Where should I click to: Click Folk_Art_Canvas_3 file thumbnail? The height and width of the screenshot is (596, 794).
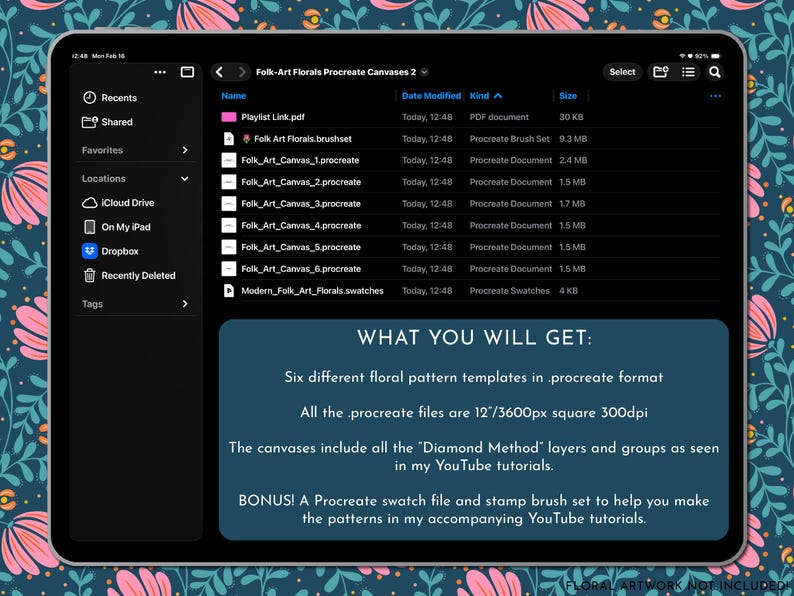click(229, 204)
